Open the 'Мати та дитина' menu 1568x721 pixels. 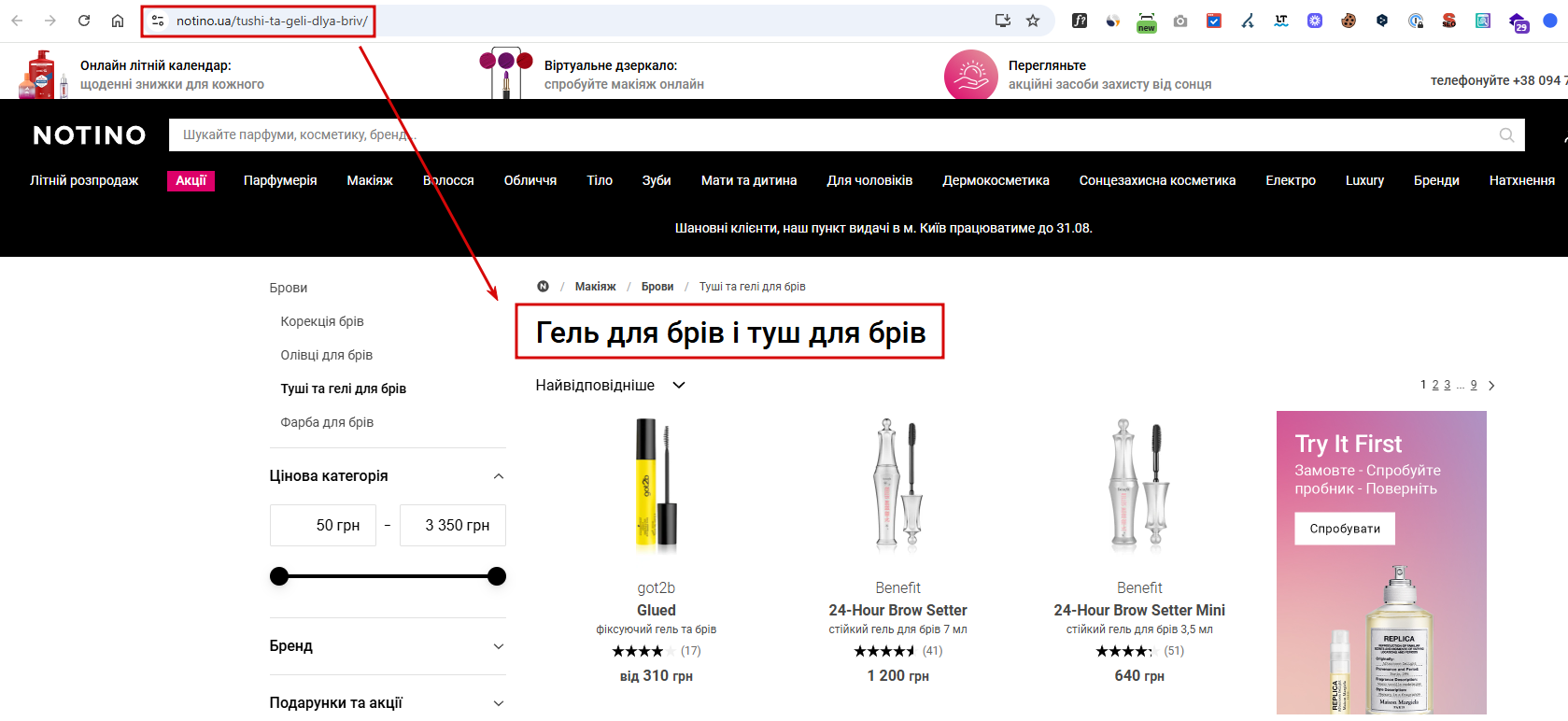point(749,180)
